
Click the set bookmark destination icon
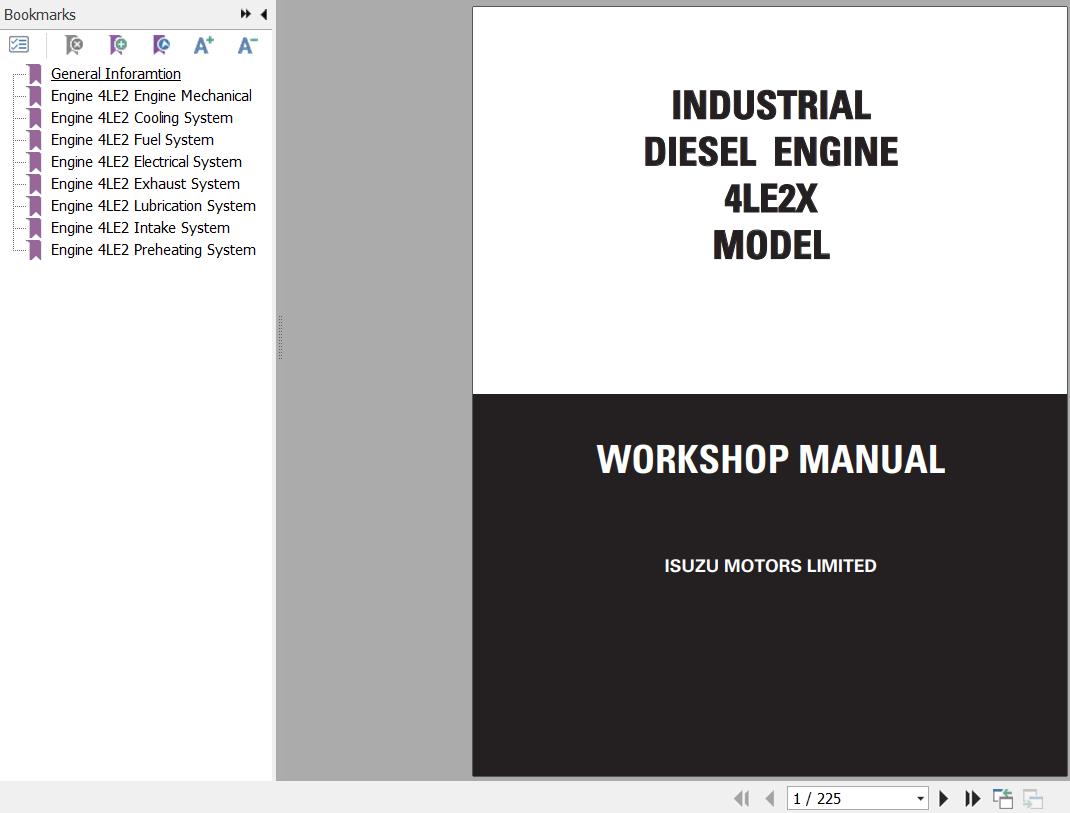point(161,45)
